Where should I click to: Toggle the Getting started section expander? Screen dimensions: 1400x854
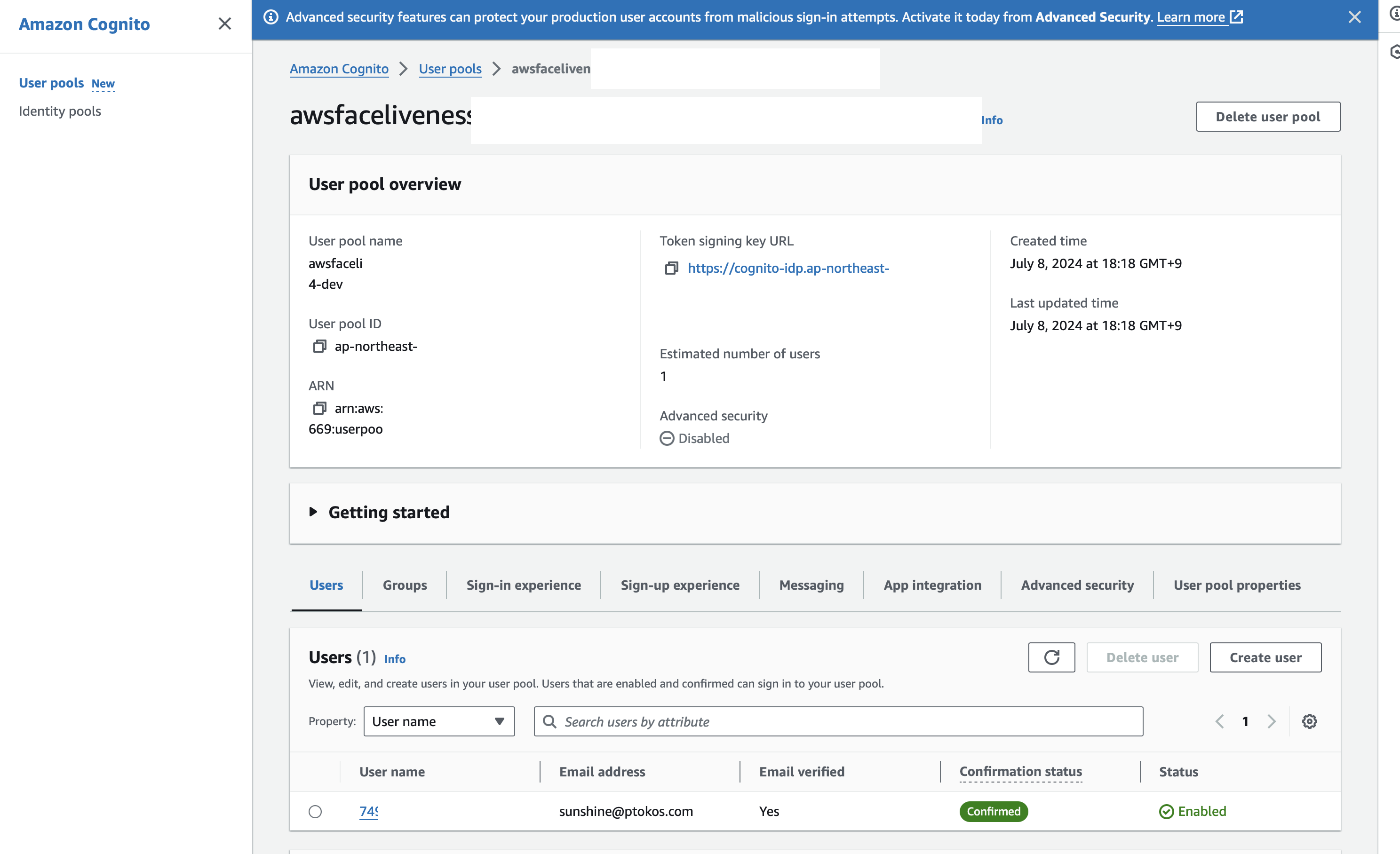[313, 511]
